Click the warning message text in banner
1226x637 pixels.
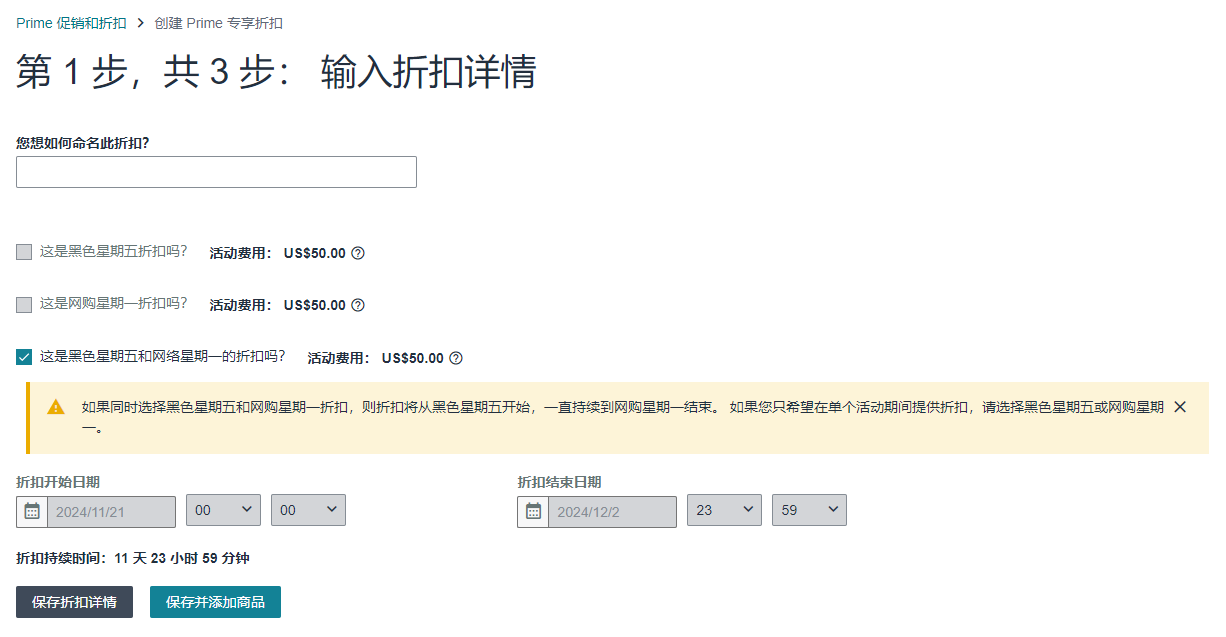click(622, 417)
